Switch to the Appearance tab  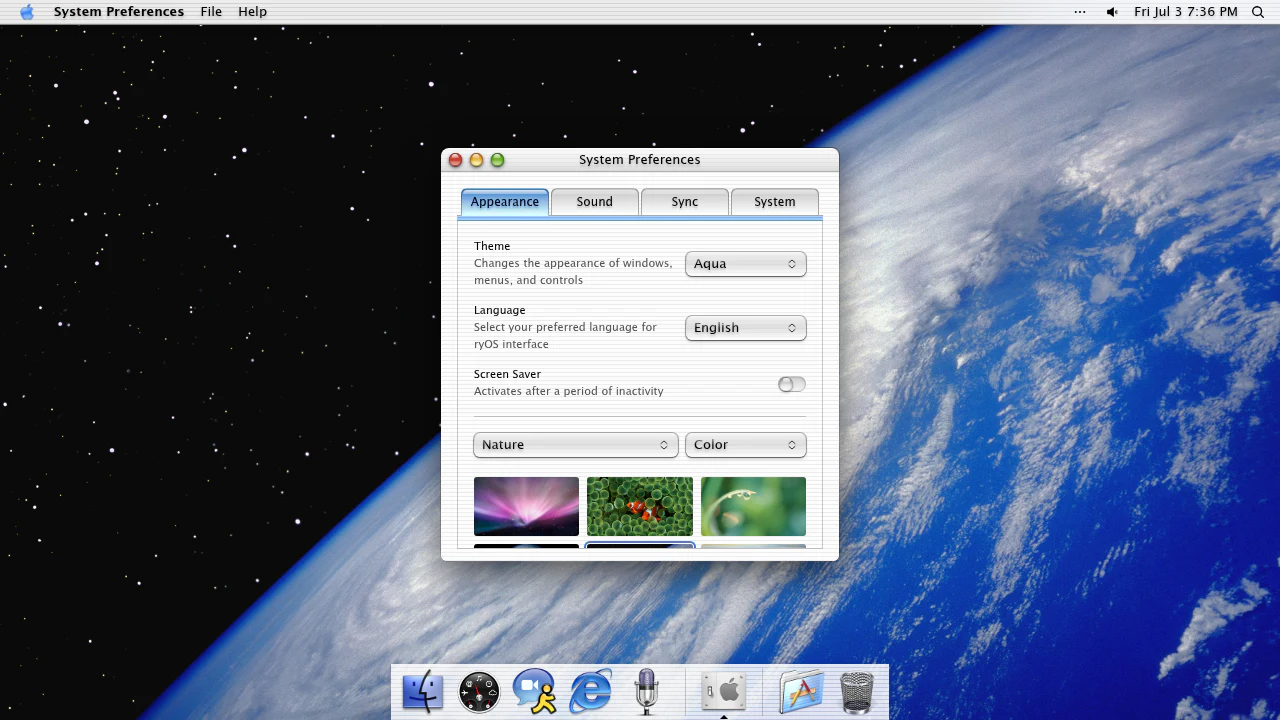click(x=505, y=202)
